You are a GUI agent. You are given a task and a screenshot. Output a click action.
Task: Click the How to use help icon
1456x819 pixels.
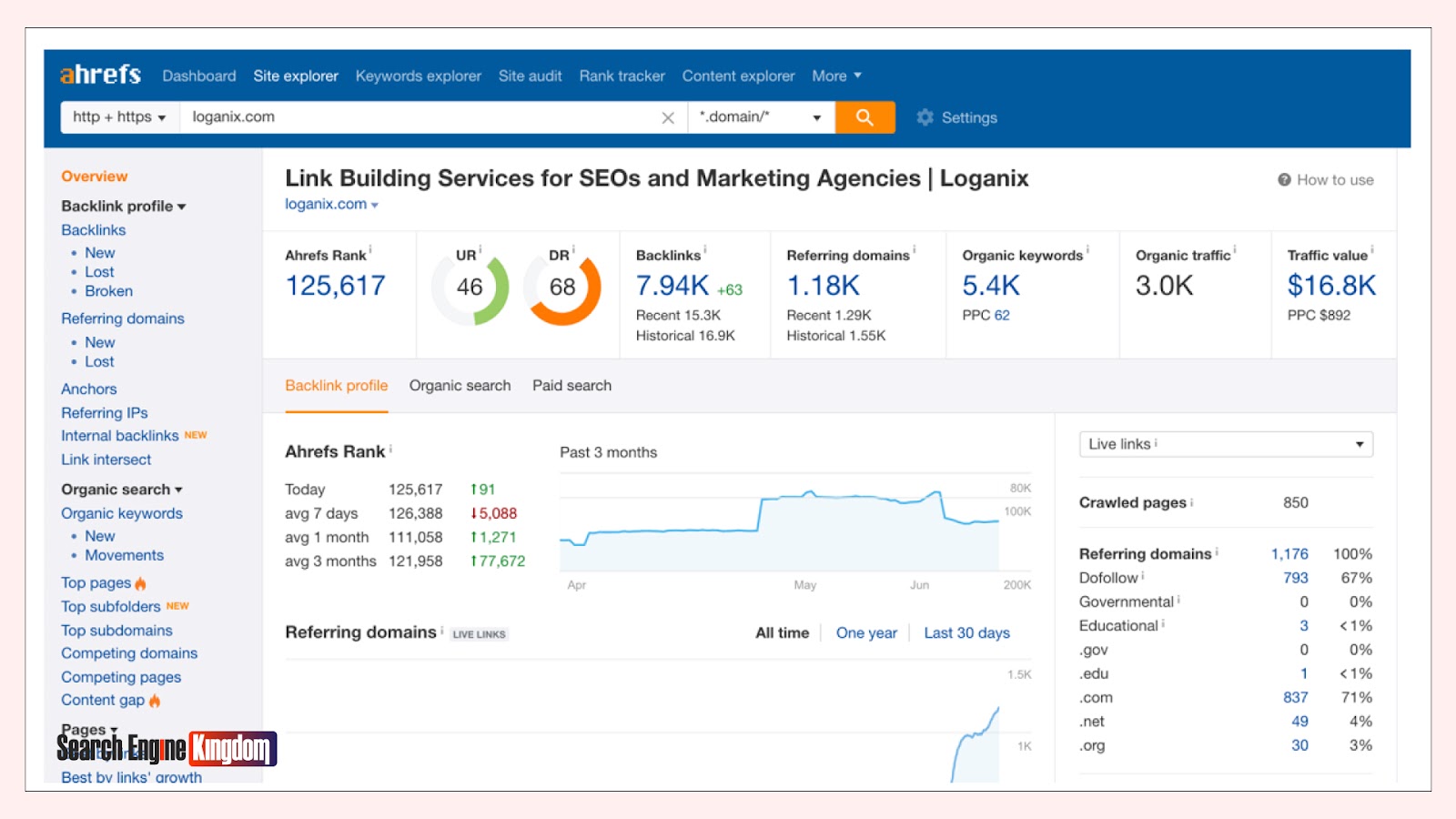pyautogui.click(x=1284, y=180)
